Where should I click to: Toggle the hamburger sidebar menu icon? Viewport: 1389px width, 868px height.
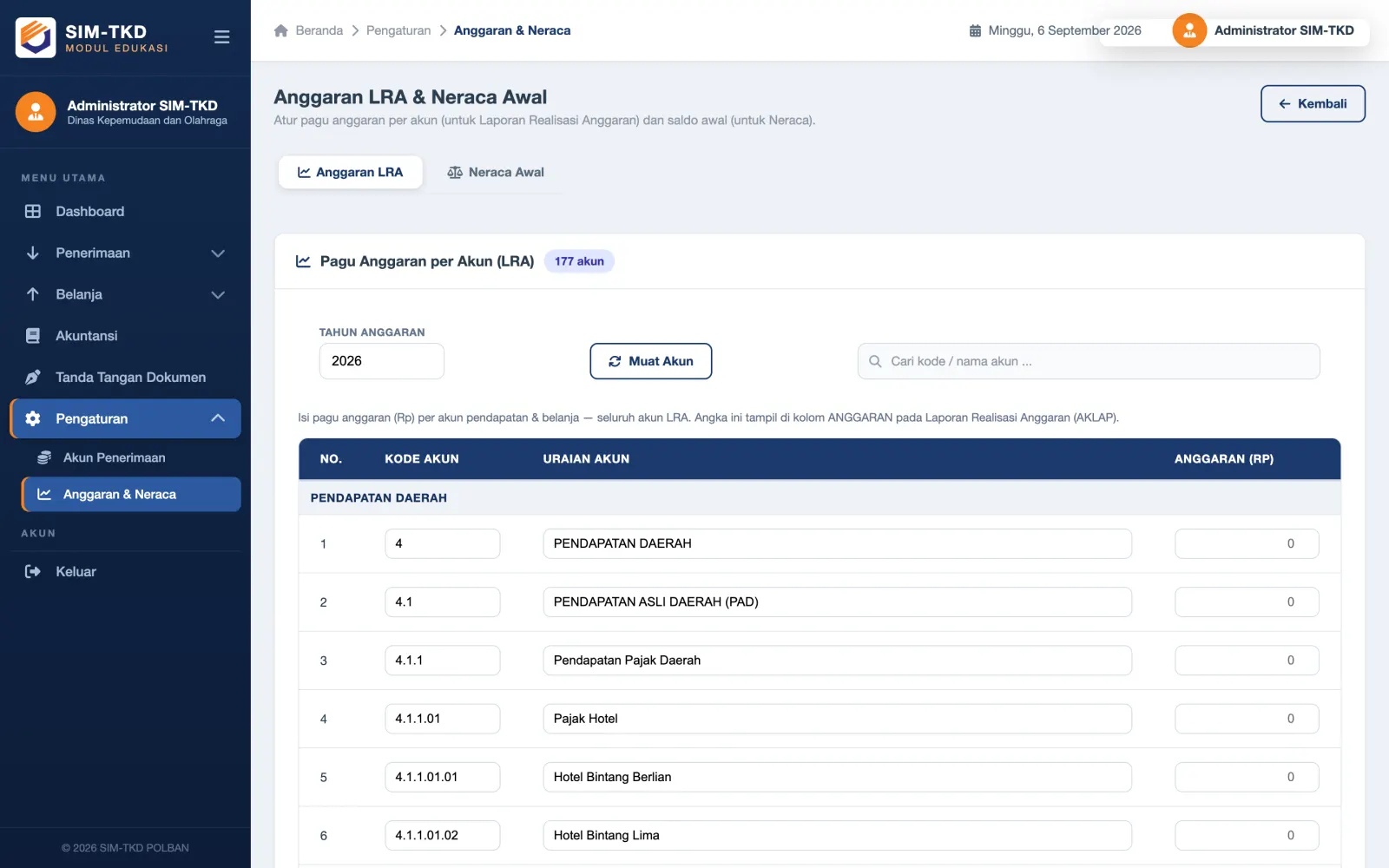pyautogui.click(x=221, y=37)
